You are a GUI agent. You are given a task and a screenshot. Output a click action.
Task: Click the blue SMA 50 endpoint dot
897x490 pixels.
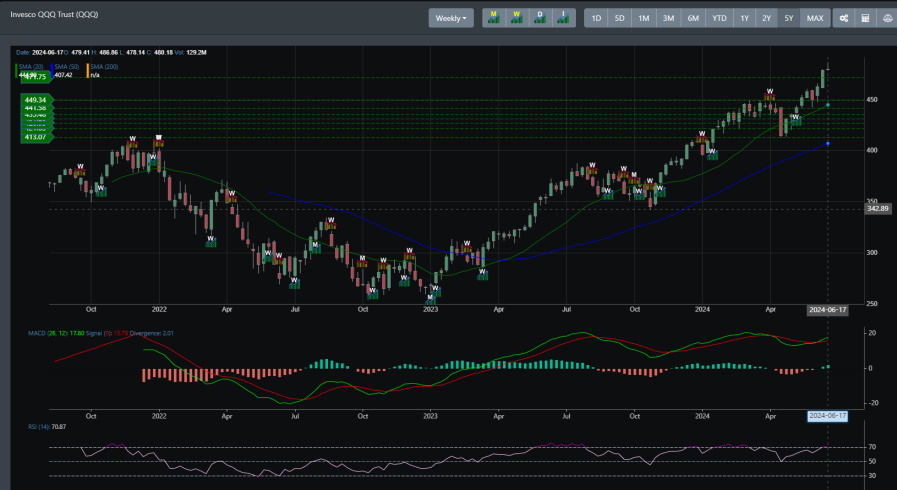[828, 144]
